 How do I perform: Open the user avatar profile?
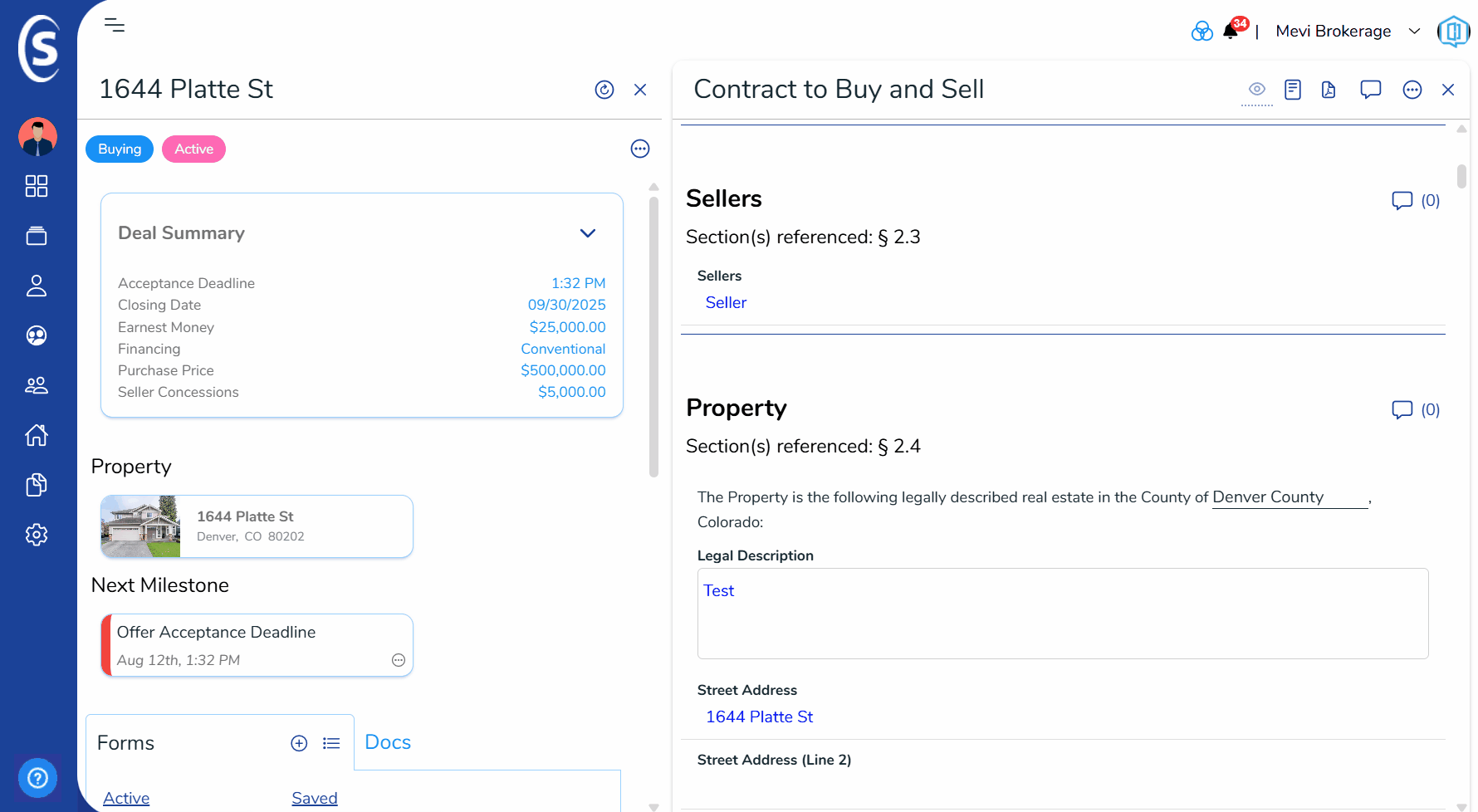[37, 137]
